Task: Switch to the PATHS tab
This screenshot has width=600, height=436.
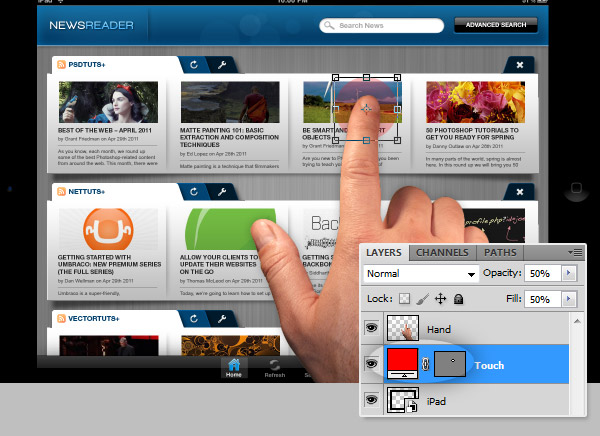Action: pos(500,253)
